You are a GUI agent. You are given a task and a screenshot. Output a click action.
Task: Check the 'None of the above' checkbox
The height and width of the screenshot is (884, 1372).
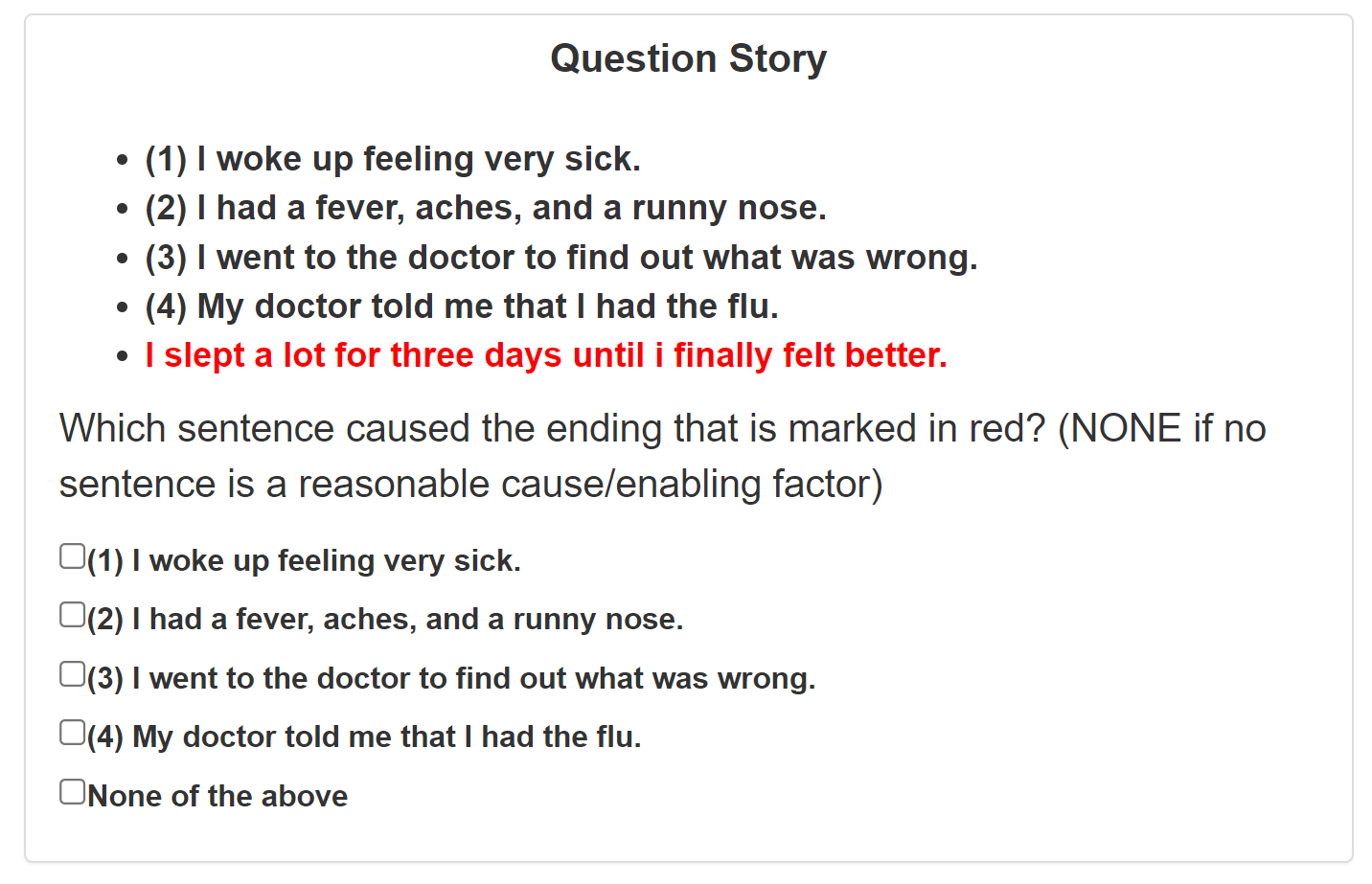pos(72,792)
